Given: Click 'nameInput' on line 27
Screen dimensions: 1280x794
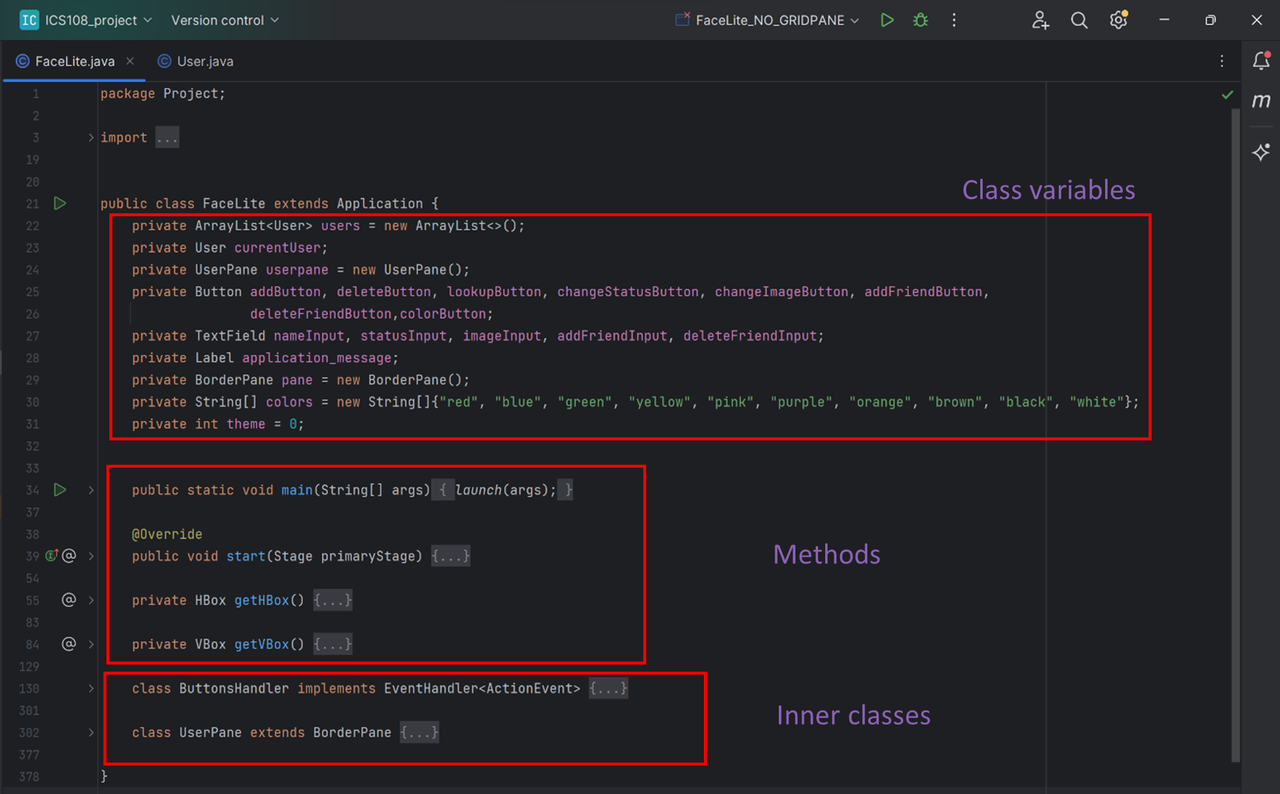Looking at the screenshot, I should pos(309,336).
